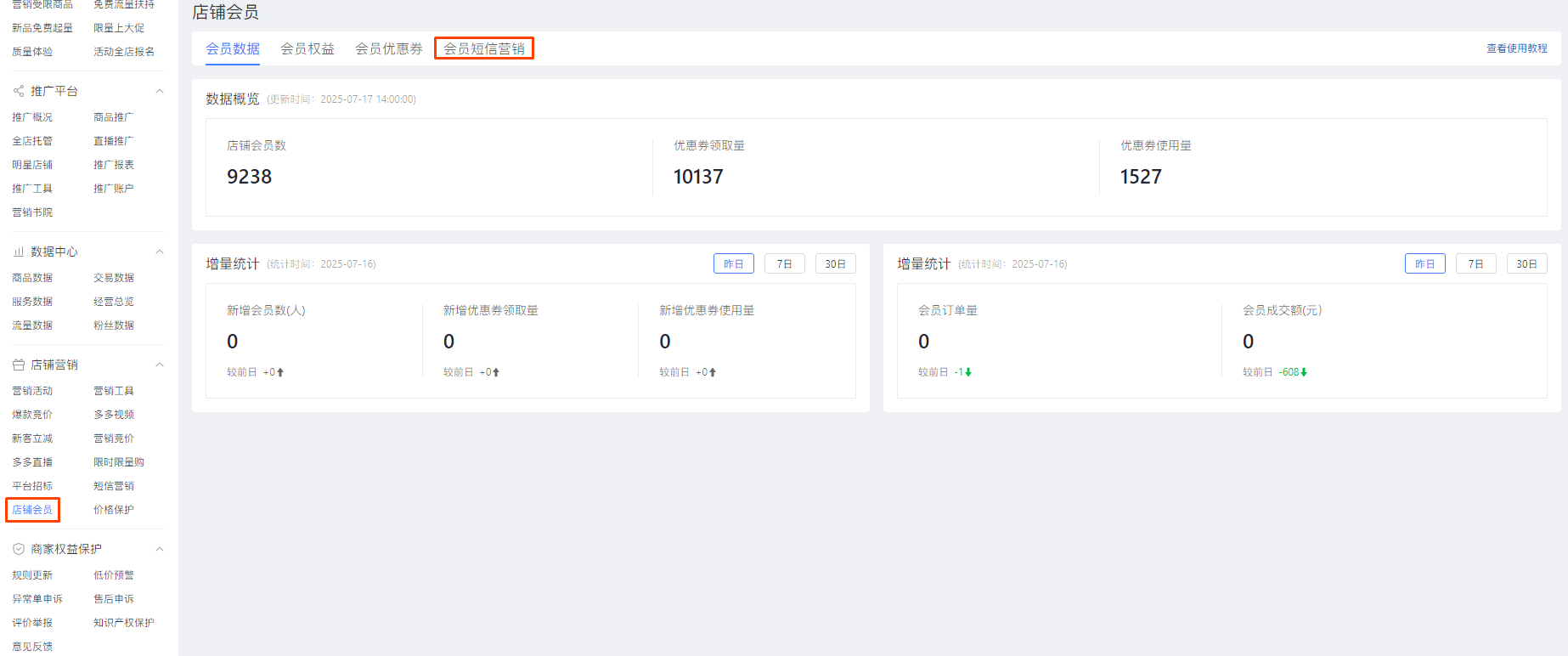Switch to the 会员短信营销 tab
This screenshot has height=656, width=1568.
(x=483, y=48)
